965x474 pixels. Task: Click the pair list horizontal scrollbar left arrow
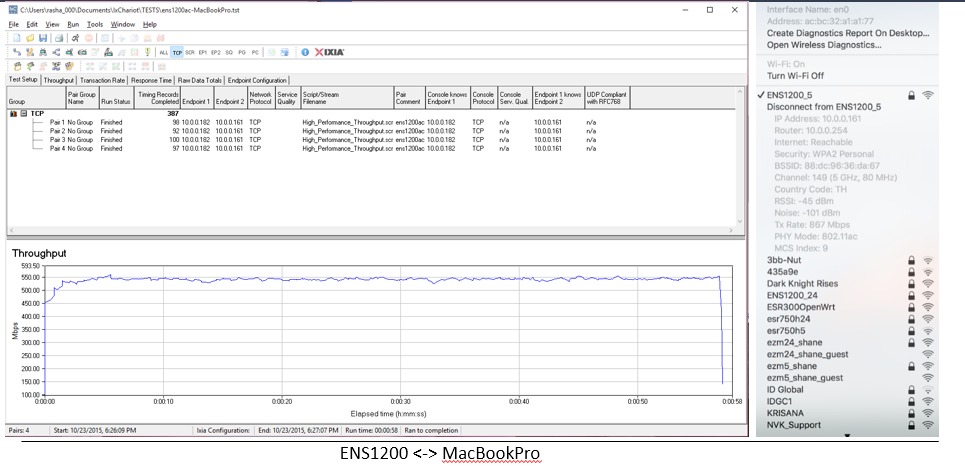(x=11, y=230)
